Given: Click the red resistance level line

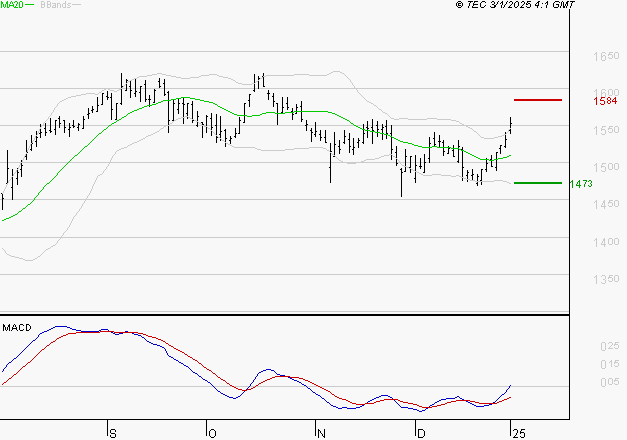Looking at the screenshot, I should [x=538, y=100].
